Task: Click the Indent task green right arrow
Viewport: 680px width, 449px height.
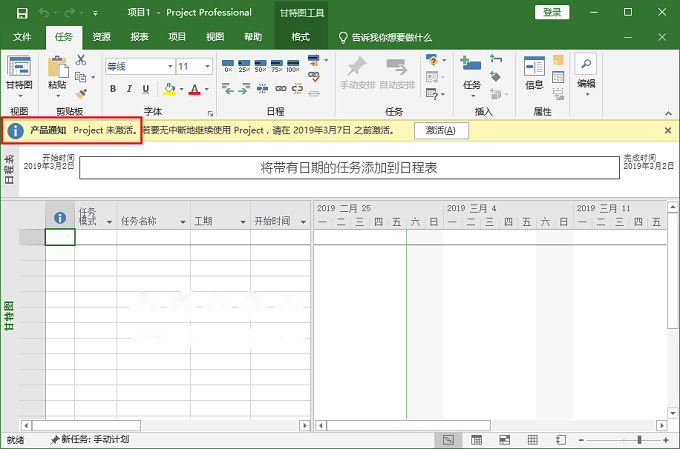Action: [244, 88]
